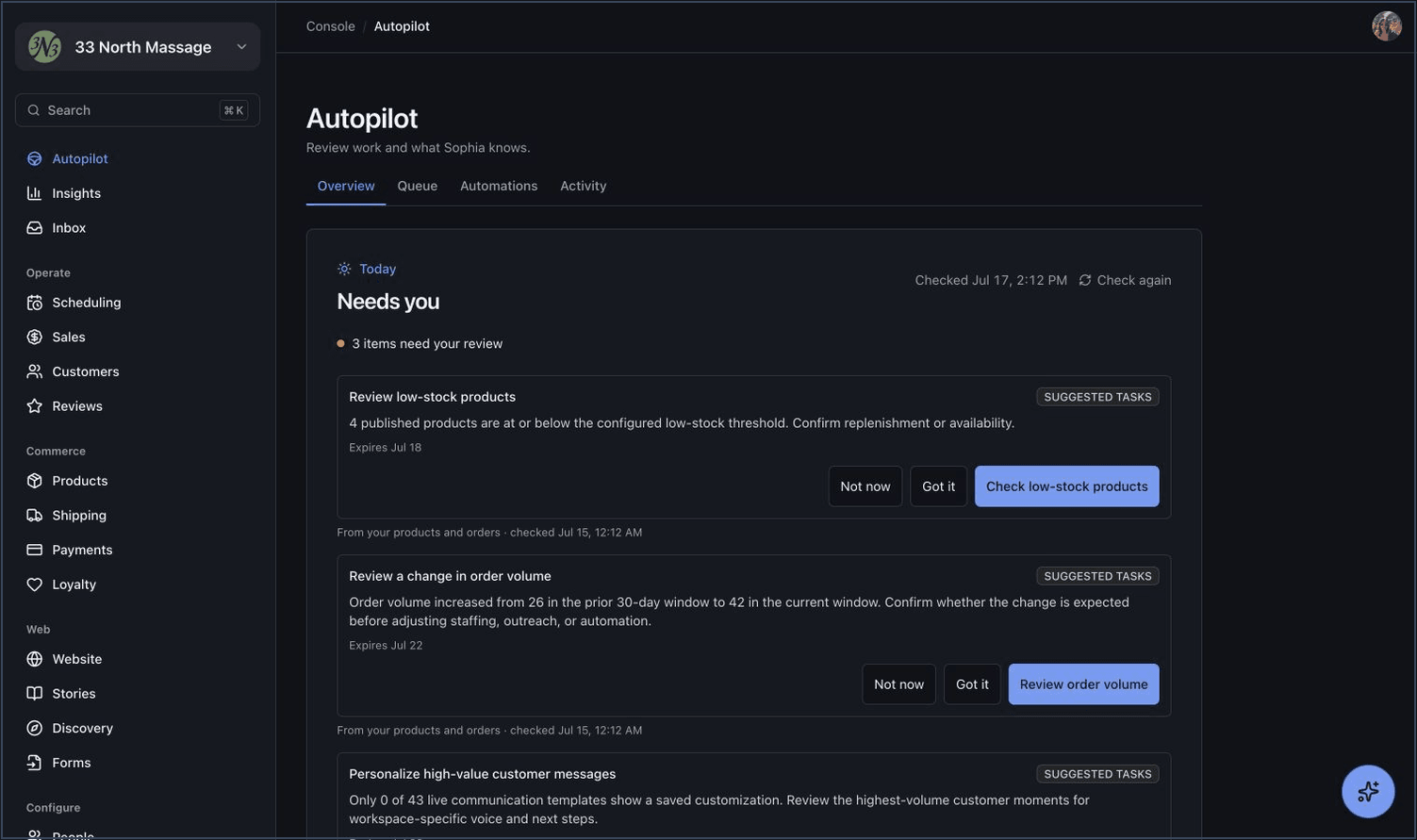Click the Insights bar chart icon
Screen dimensions: 1417x840
(35, 193)
